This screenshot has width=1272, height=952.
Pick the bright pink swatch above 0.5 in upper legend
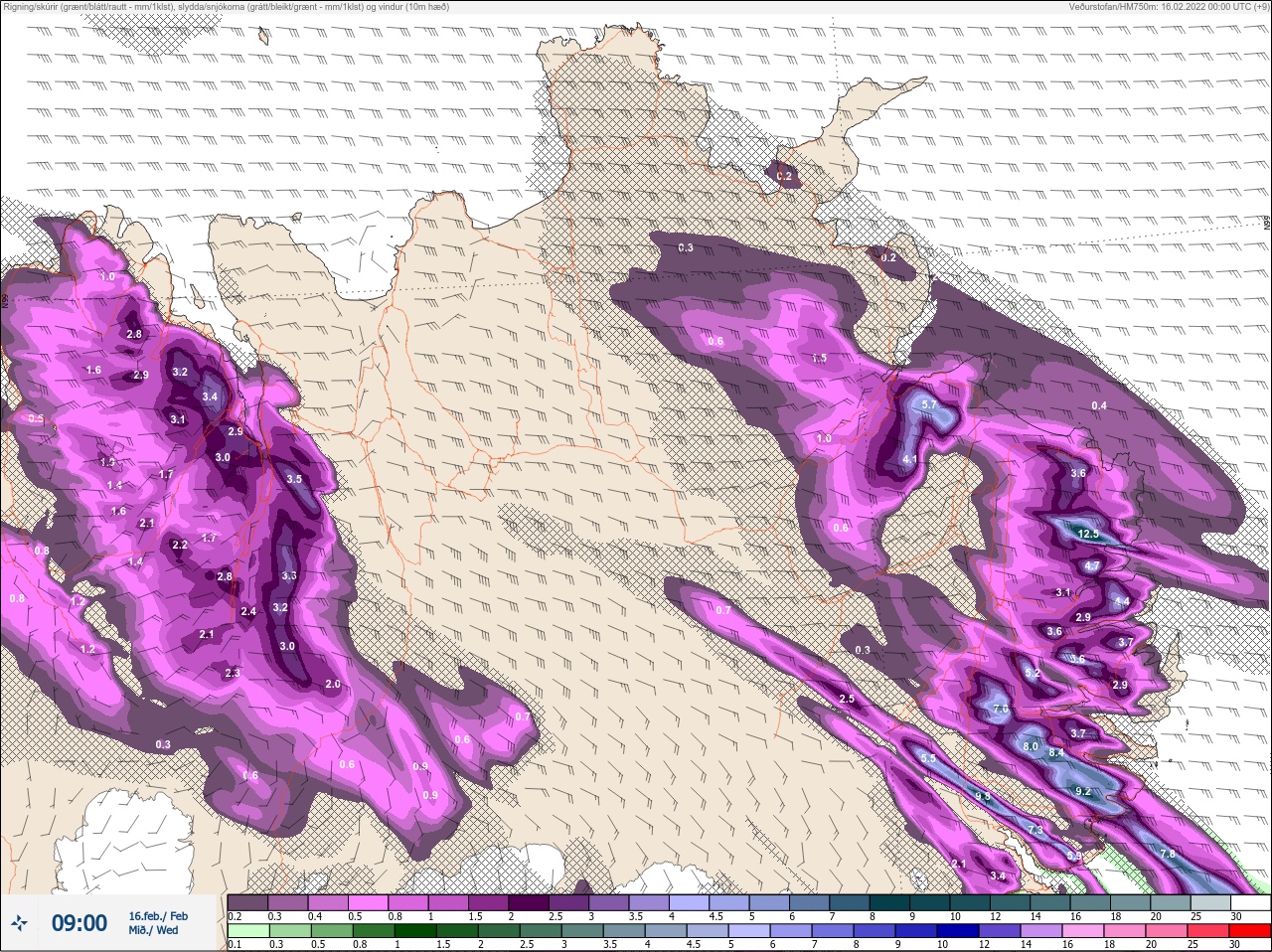click(x=367, y=902)
